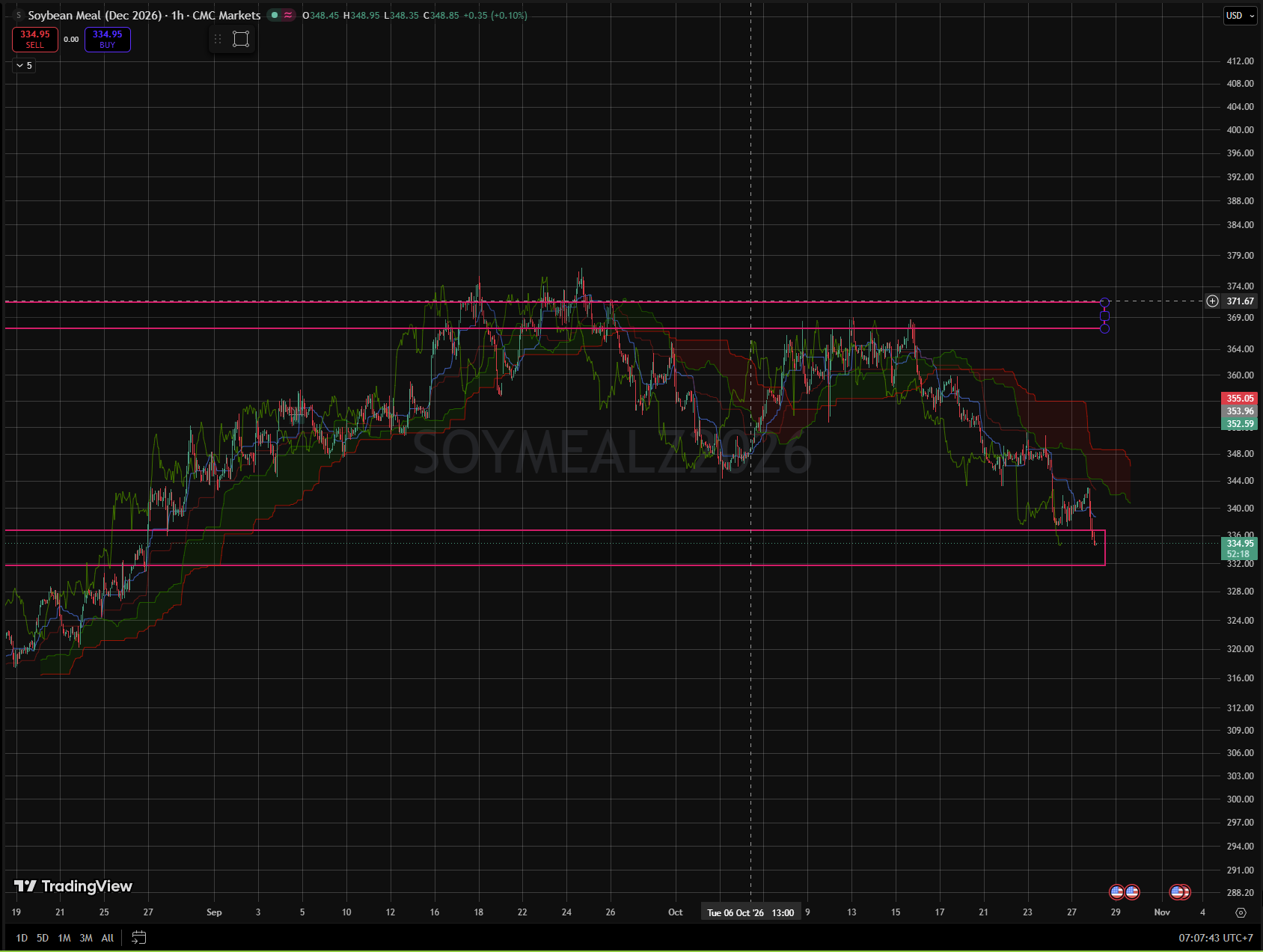Screen dimensions: 1263x952
Task: Click the Nov label on time axis
Action: point(1162,912)
